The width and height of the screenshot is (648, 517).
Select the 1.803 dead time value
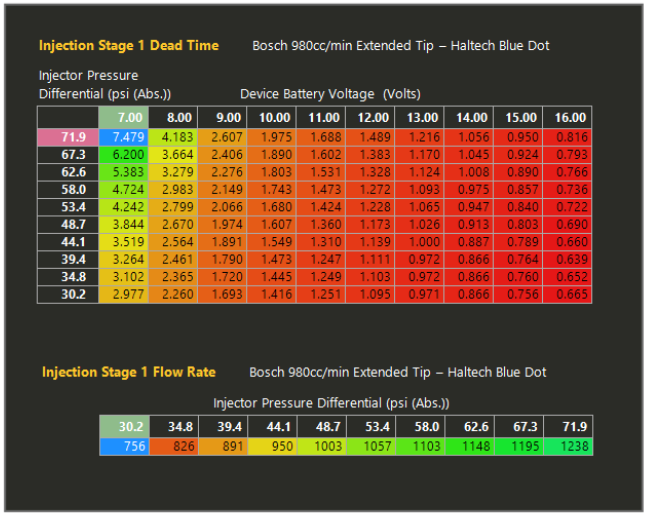coord(272,172)
